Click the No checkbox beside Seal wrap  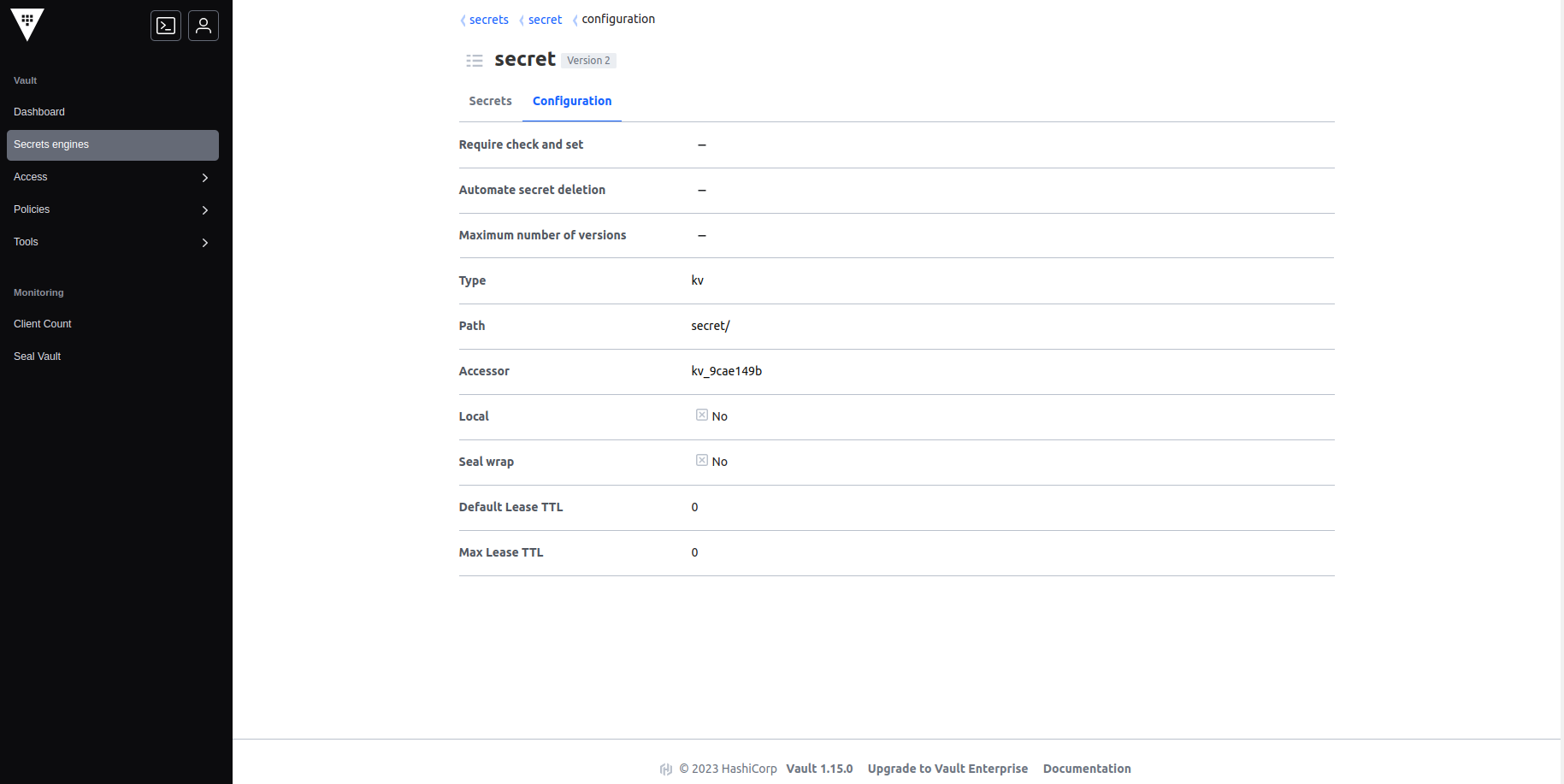click(701, 460)
